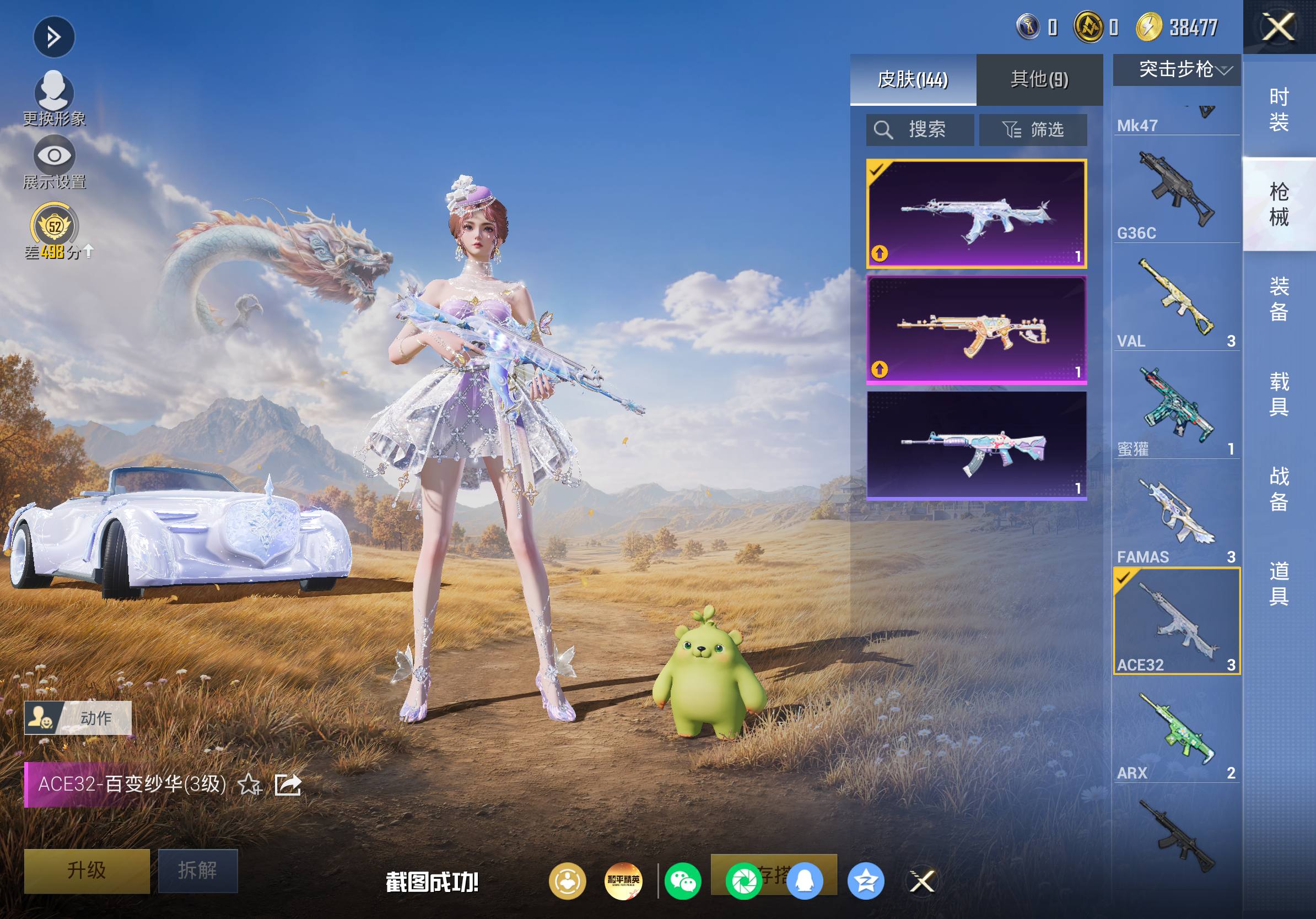Open the 道具 items category tab
Viewport: 1316px width, 919px height.
[x=1279, y=584]
